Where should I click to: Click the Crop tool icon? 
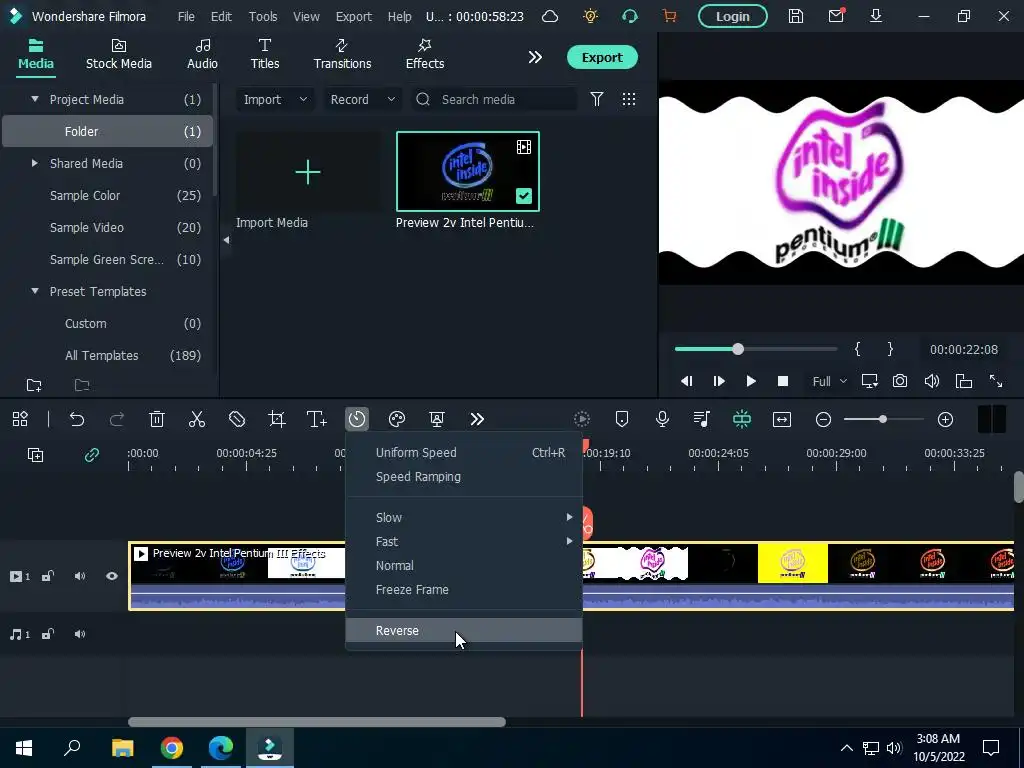277,419
